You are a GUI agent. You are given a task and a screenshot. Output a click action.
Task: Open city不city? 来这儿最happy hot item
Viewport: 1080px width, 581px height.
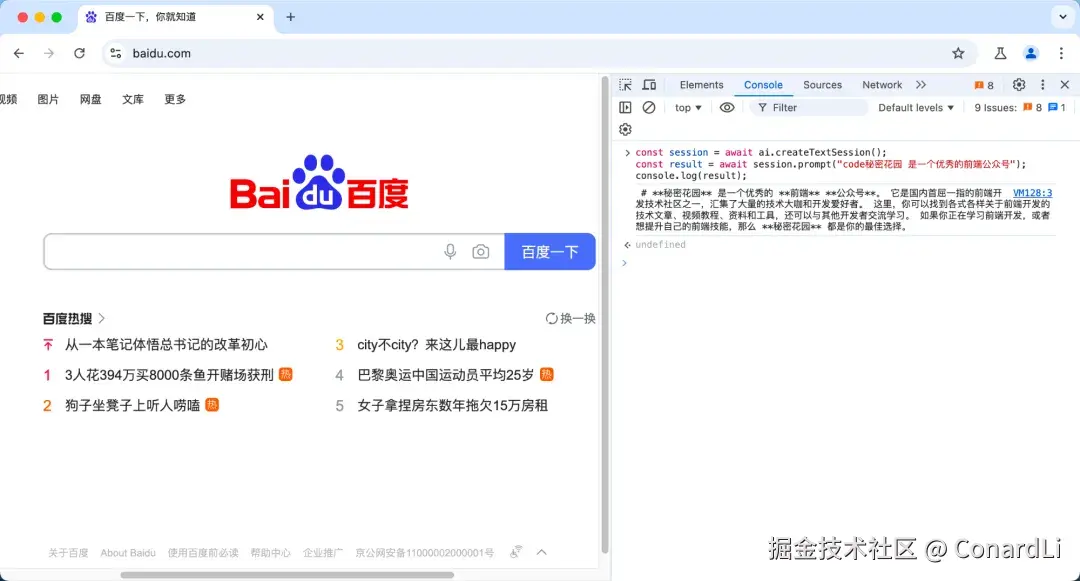[437, 344]
